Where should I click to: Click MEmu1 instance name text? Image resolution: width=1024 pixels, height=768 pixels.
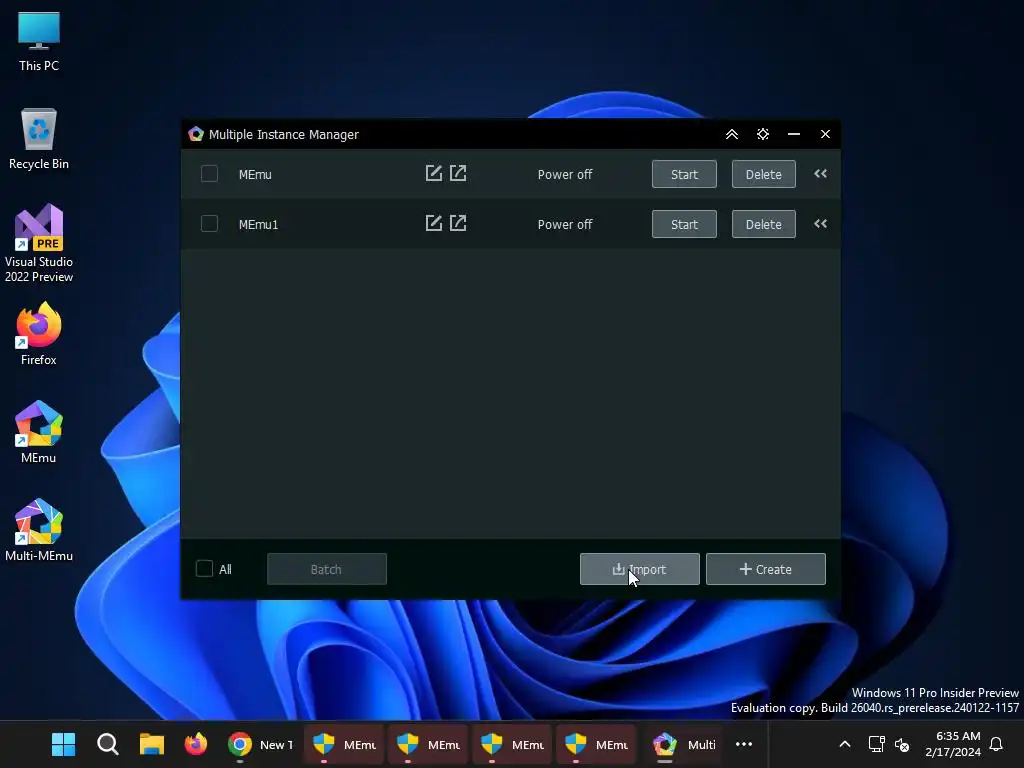(259, 225)
